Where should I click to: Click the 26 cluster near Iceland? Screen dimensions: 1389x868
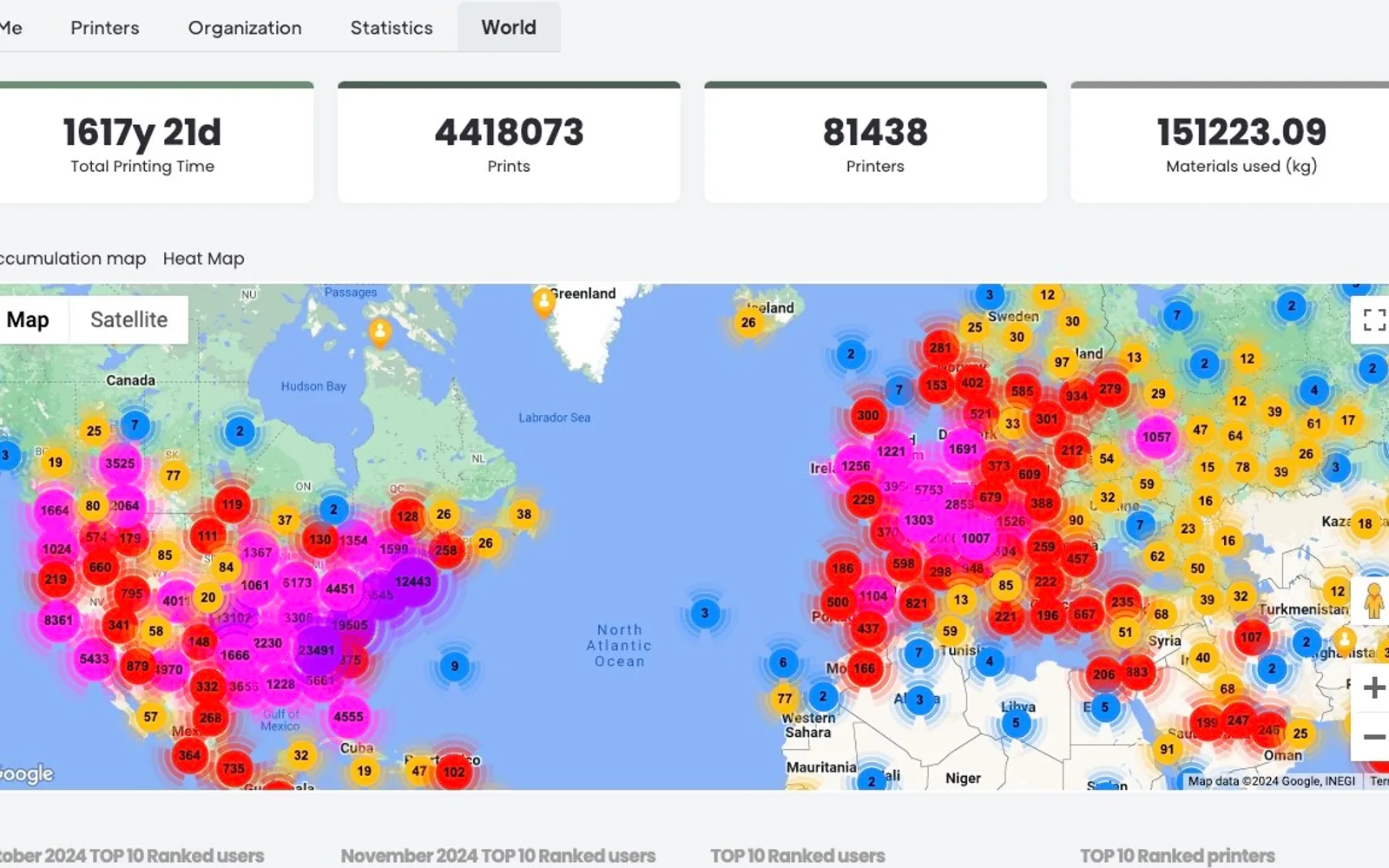click(x=748, y=323)
